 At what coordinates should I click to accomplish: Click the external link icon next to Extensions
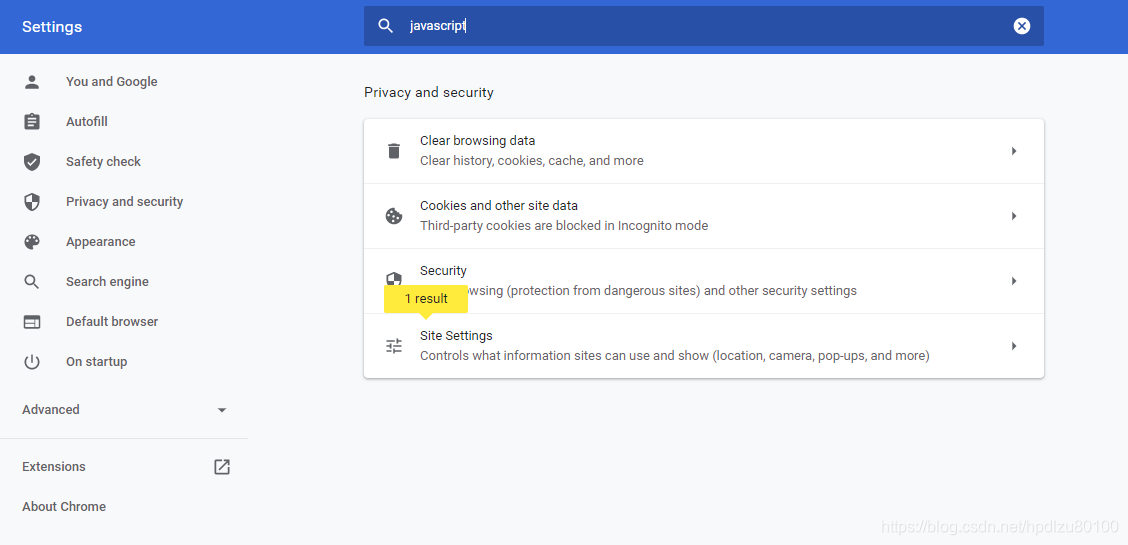coord(222,467)
